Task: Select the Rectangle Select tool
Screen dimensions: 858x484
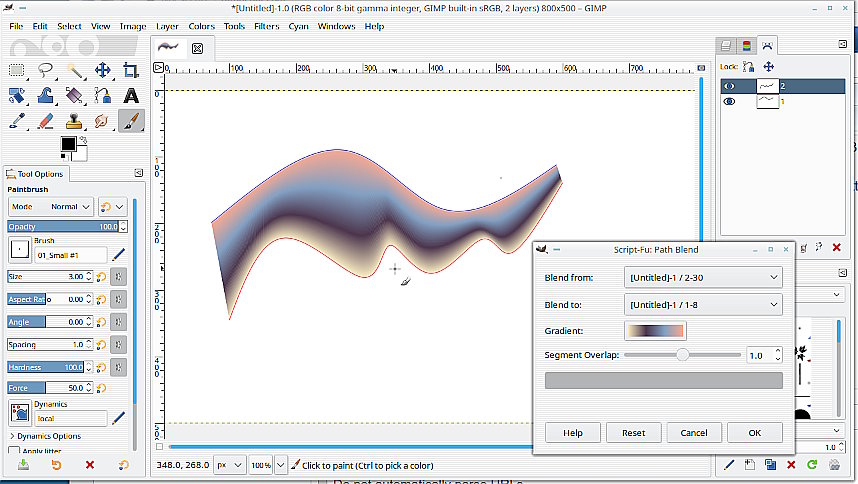Action: (x=17, y=70)
